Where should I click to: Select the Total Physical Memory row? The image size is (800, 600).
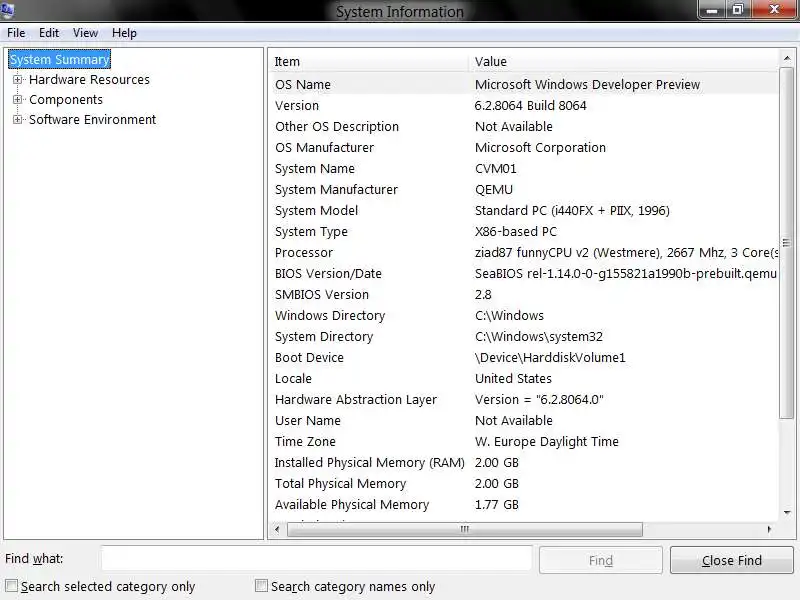pyautogui.click(x=523, y=483)
